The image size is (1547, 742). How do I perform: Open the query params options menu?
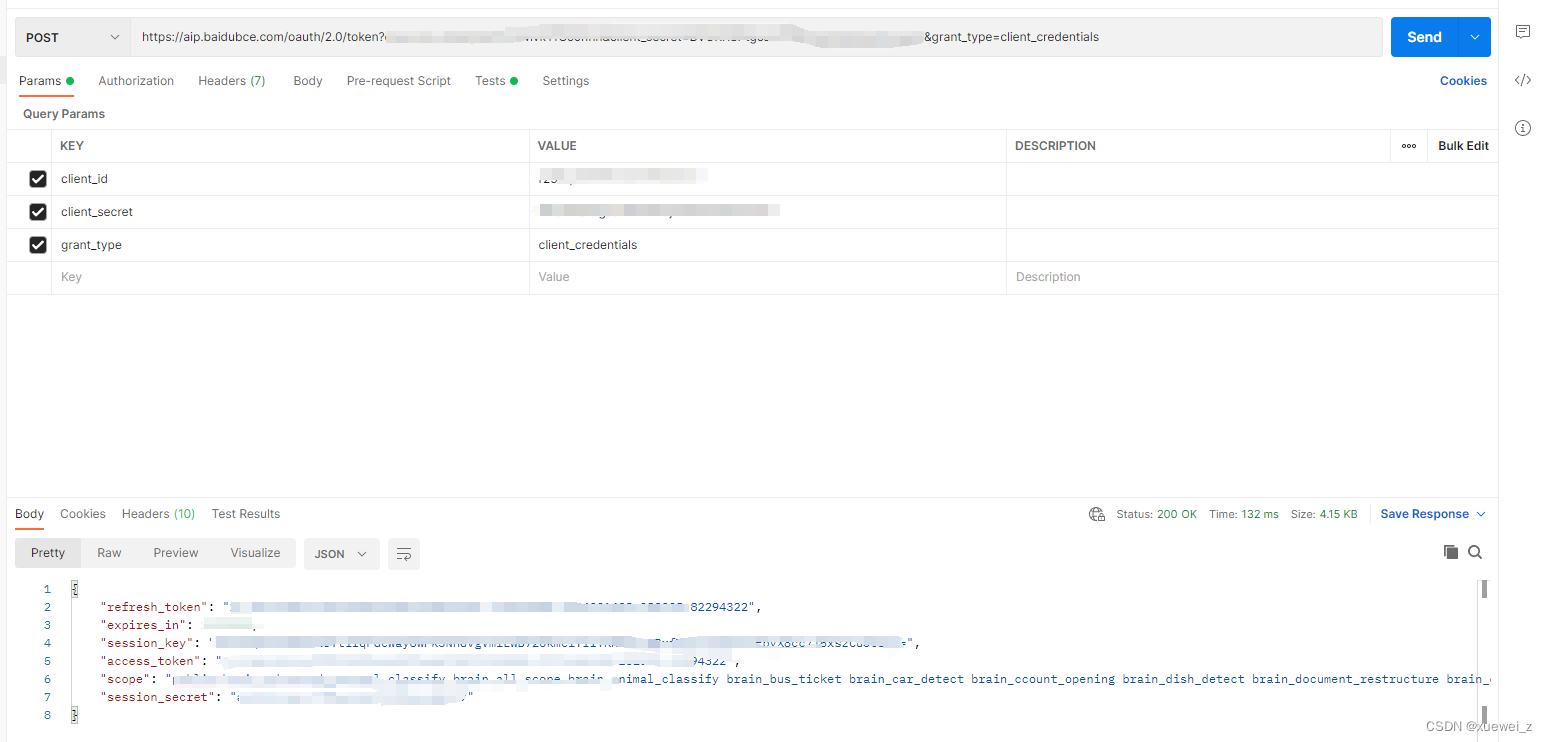(1408, 145)
